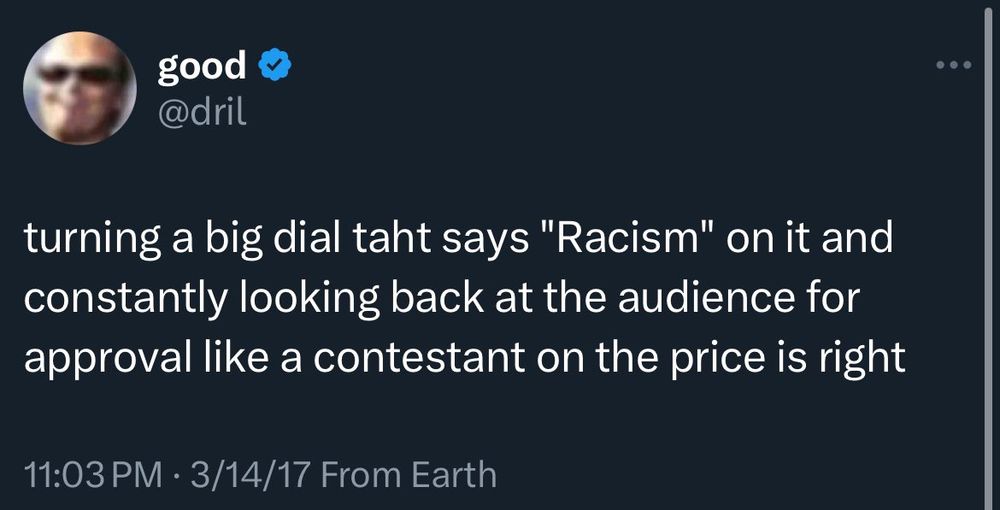Click the word "turning" in the tweet
1000x510 pixels.
[83, 243]
